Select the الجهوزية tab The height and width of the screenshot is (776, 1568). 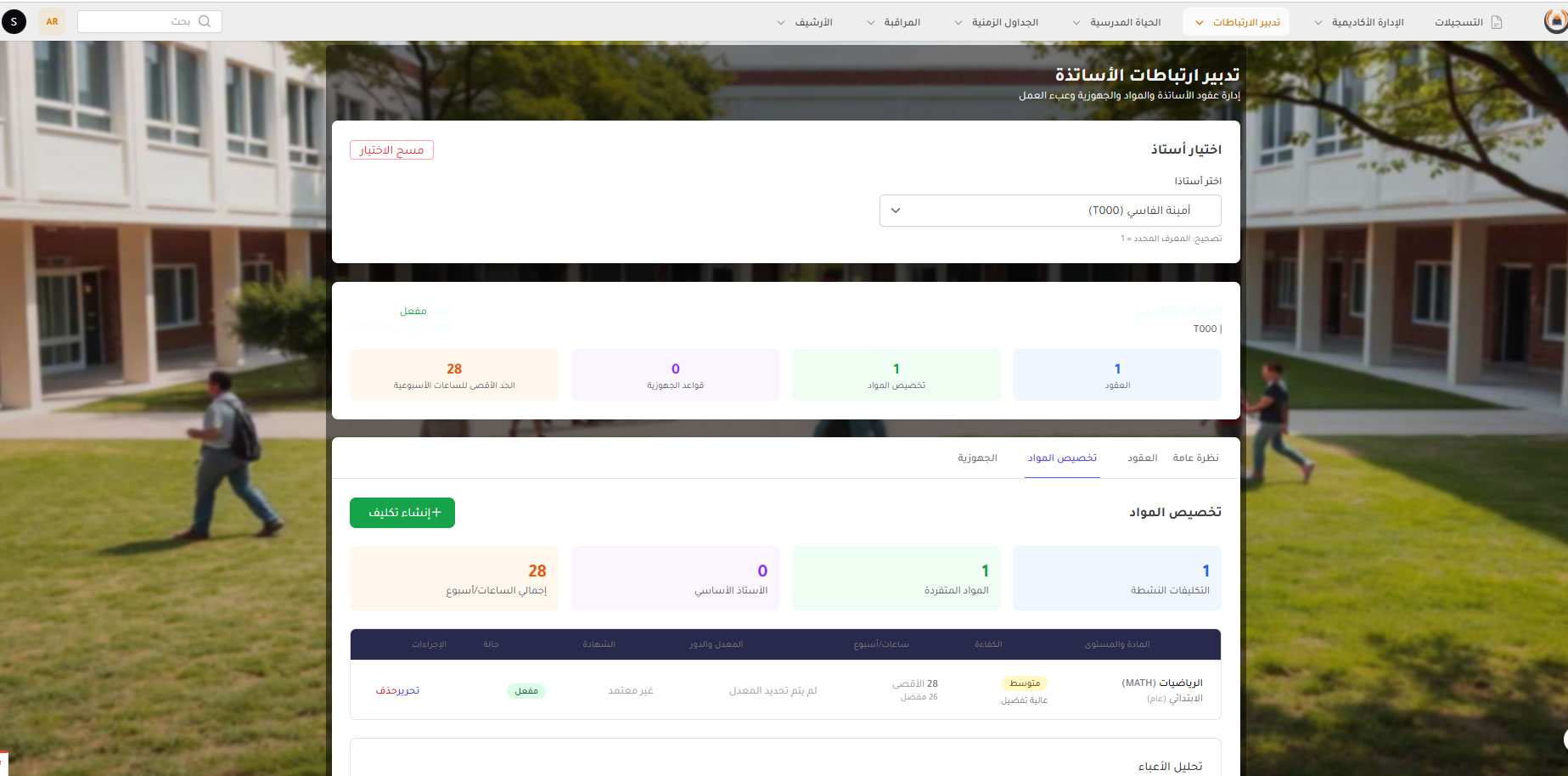(977, 458)
